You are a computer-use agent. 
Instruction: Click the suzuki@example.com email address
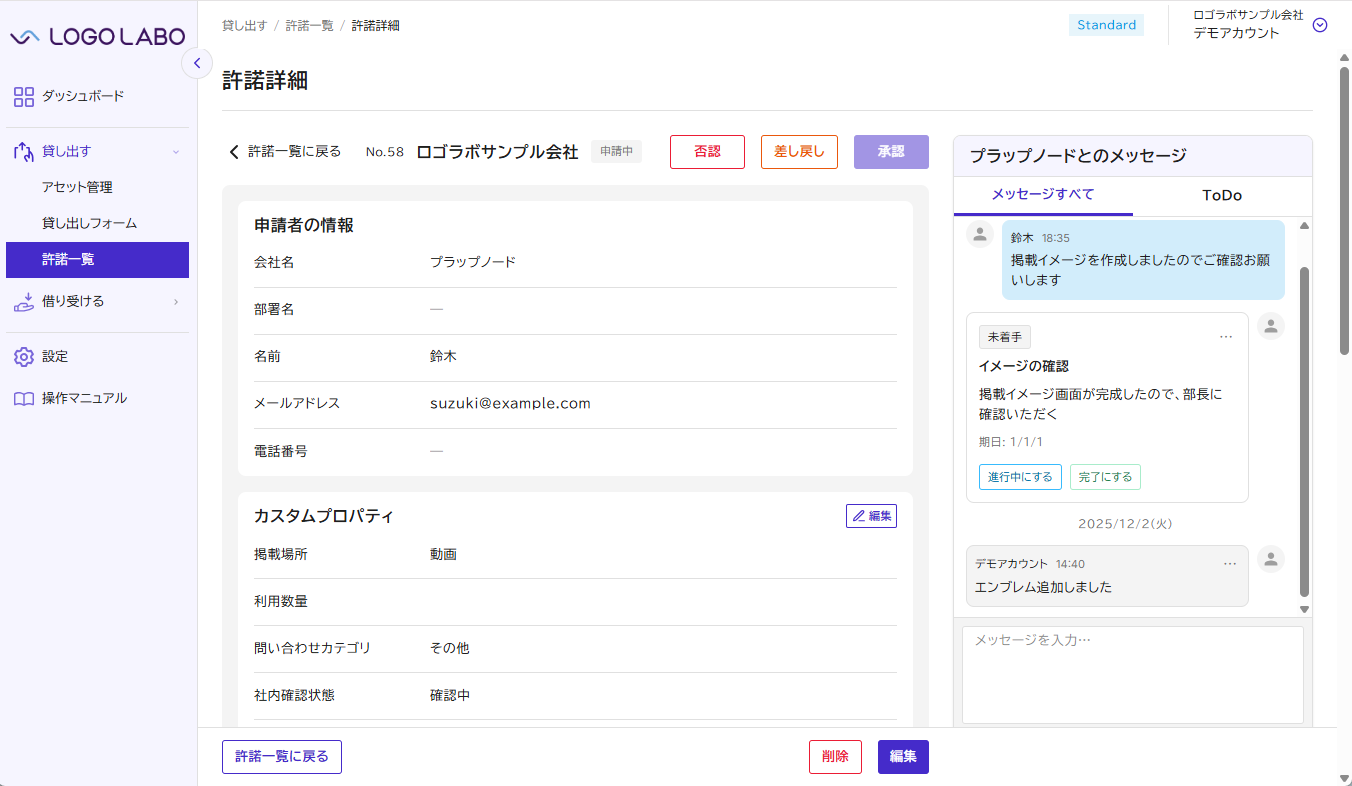tap(510, 404)
